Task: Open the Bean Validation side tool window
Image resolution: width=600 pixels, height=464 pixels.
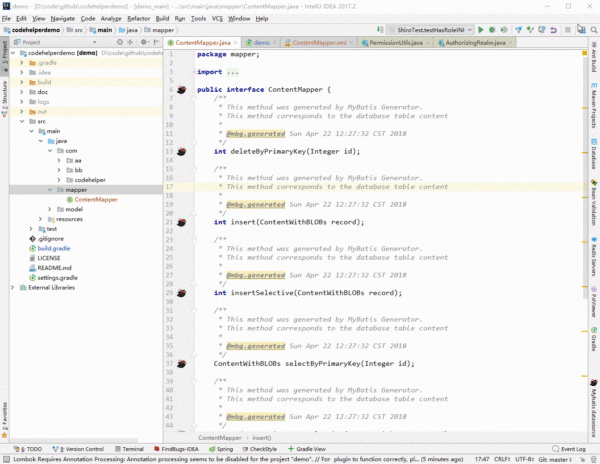Action: click(x=594, y=203)
